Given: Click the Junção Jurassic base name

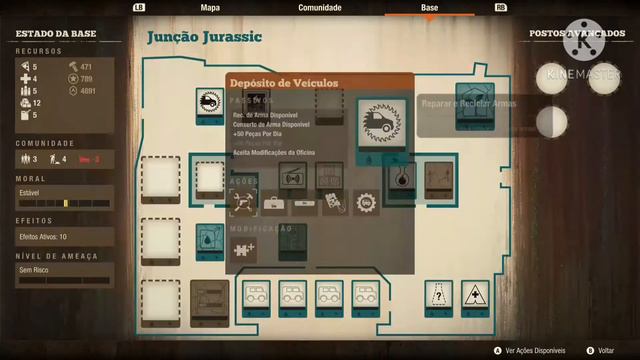Looking at the screenshot, I should pyautogui.click(x=204, y=37).
